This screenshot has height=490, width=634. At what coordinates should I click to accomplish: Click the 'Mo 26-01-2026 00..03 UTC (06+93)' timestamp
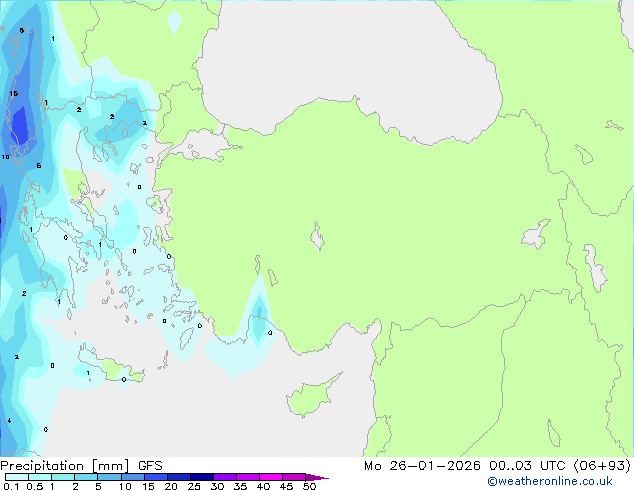coord(497,466)
